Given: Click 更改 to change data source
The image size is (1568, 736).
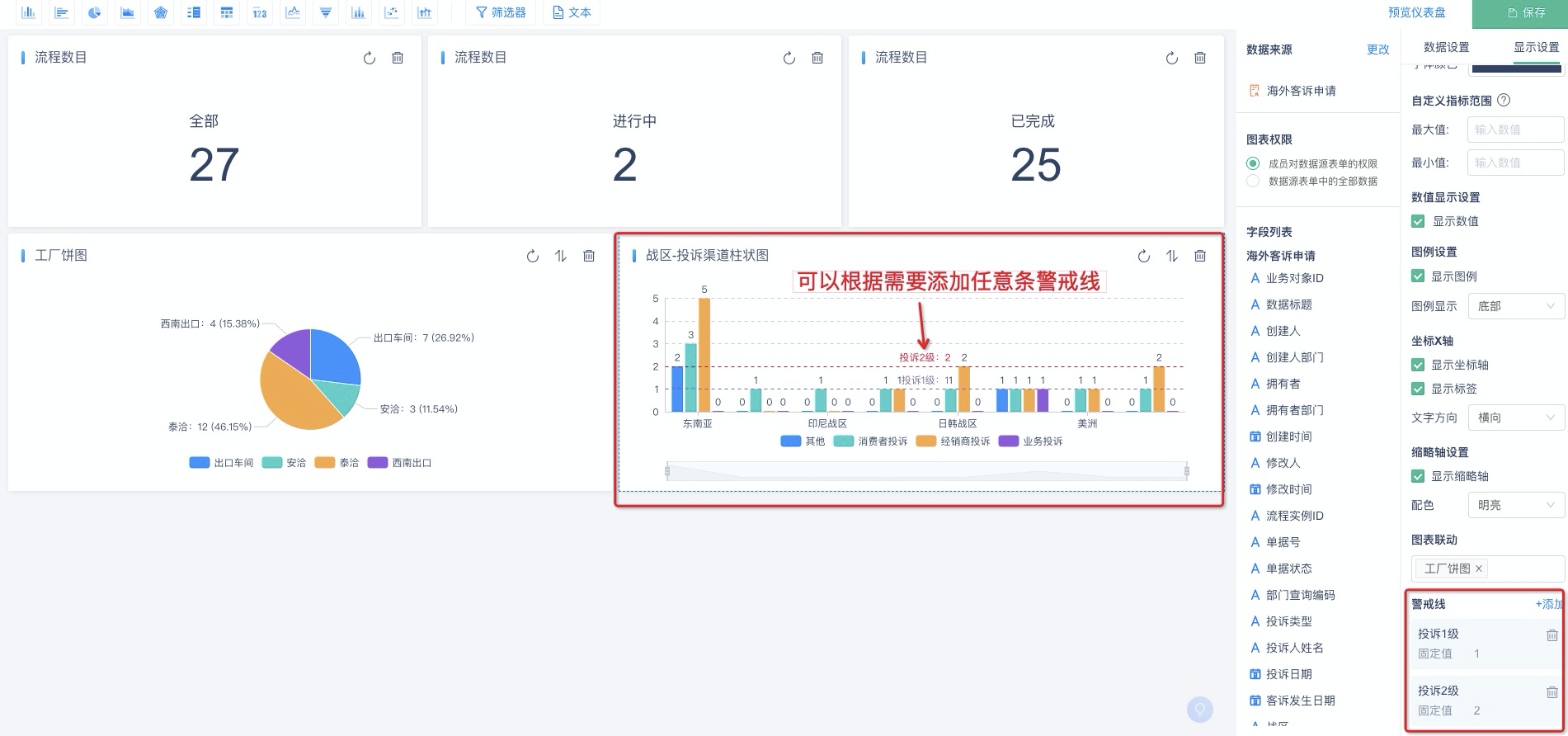Looking at the screenshot, I should click(x=1377, y=50).
